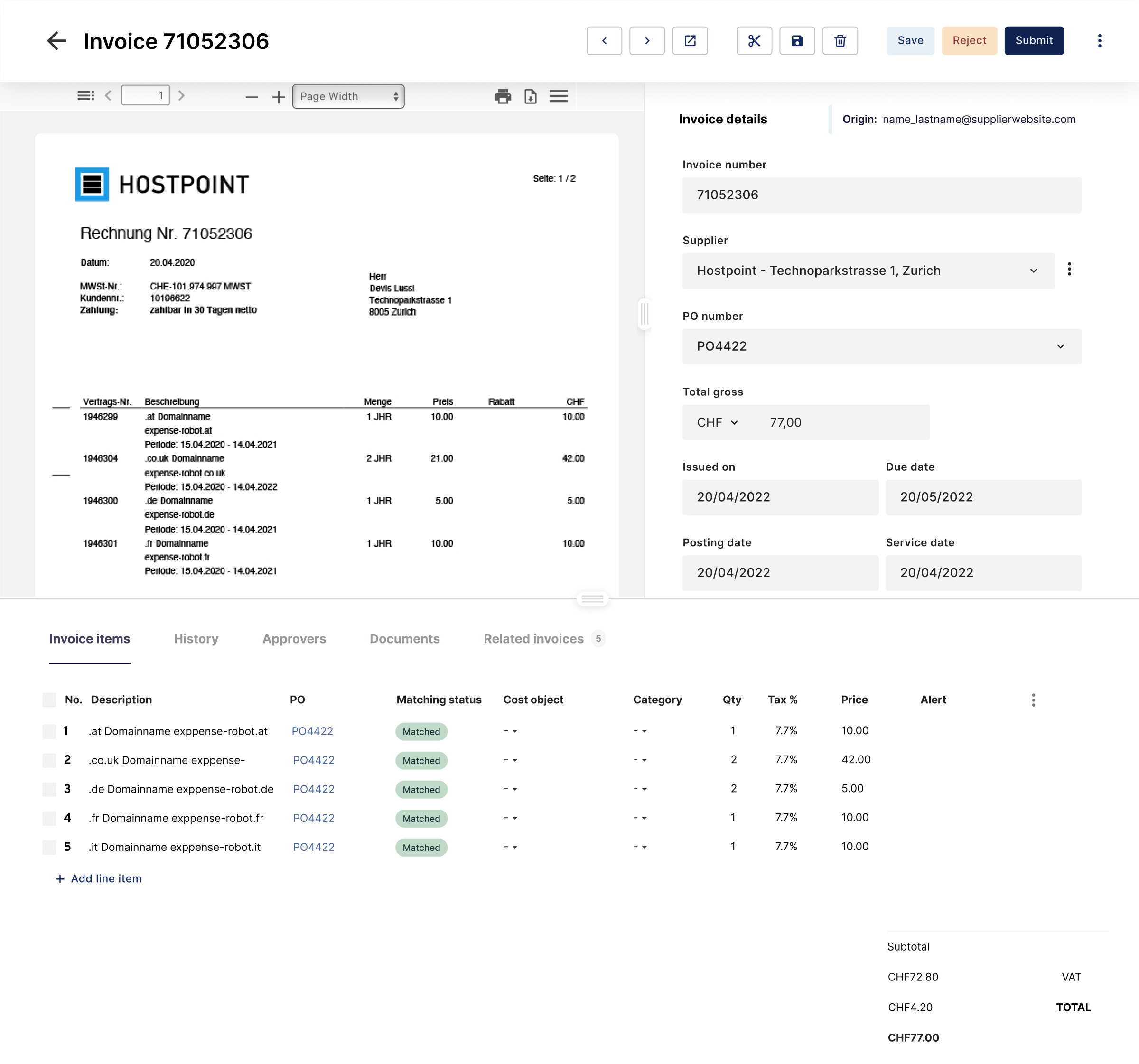Click the Due date field
The image size is (1139, 1064).
[982, 497]
